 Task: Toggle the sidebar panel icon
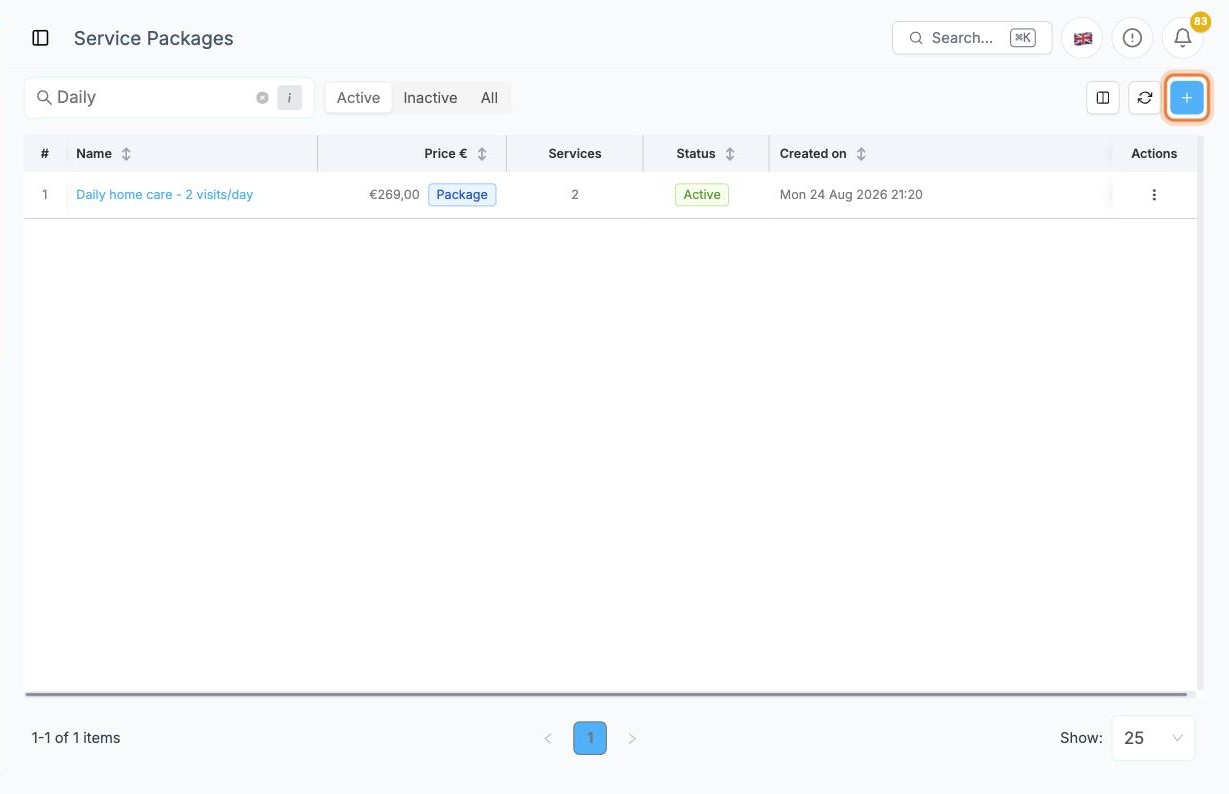tap(41, 38)
